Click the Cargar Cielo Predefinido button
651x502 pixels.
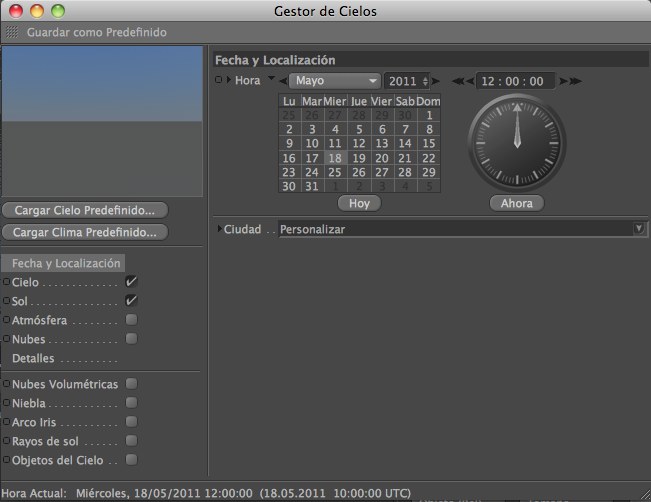(x=85, y=210)
